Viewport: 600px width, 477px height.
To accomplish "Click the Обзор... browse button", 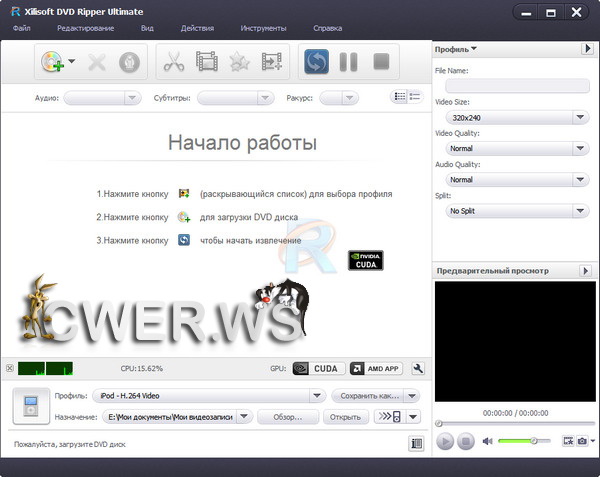I will tap(287, 417).
